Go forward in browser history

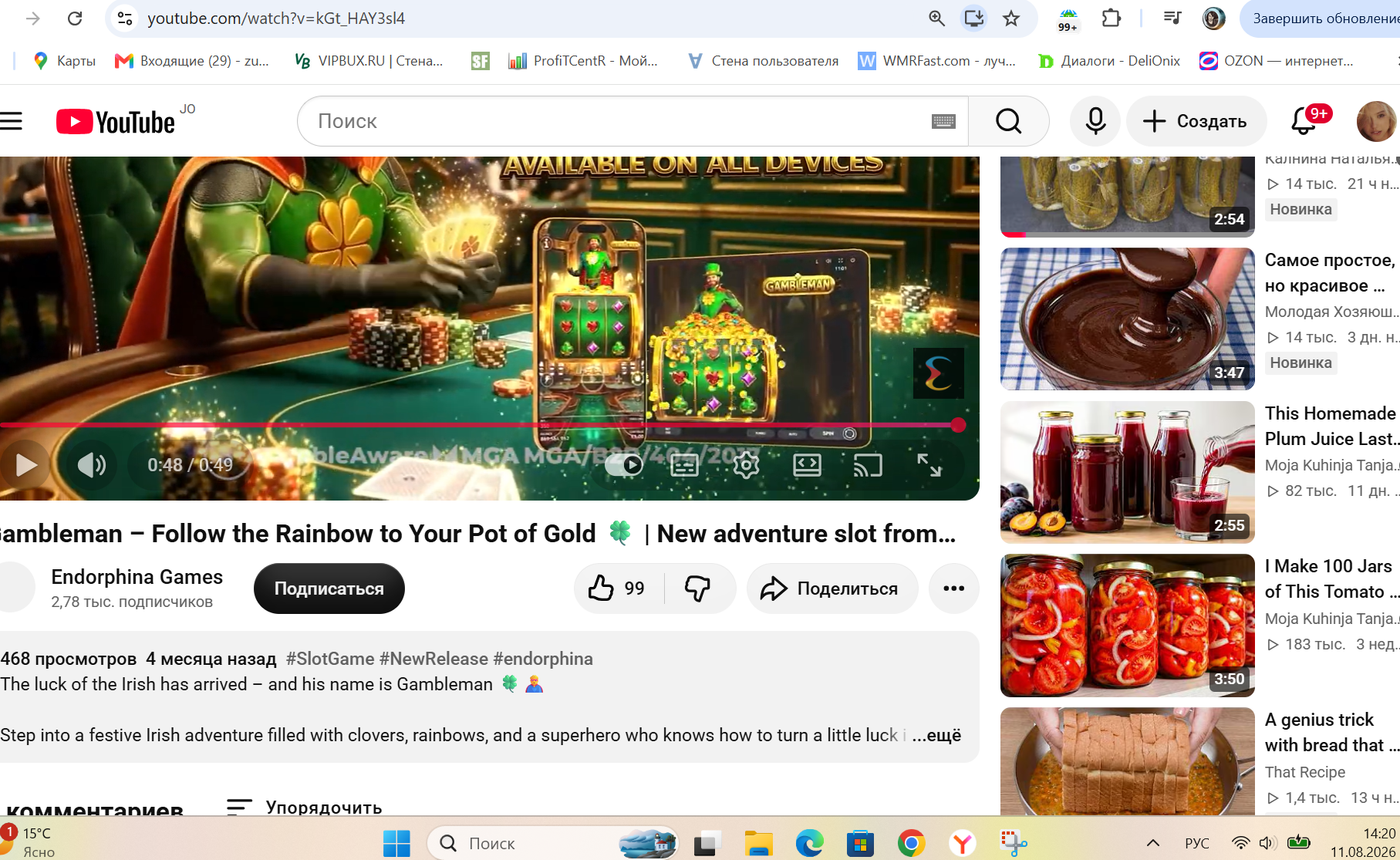[32, 19]
